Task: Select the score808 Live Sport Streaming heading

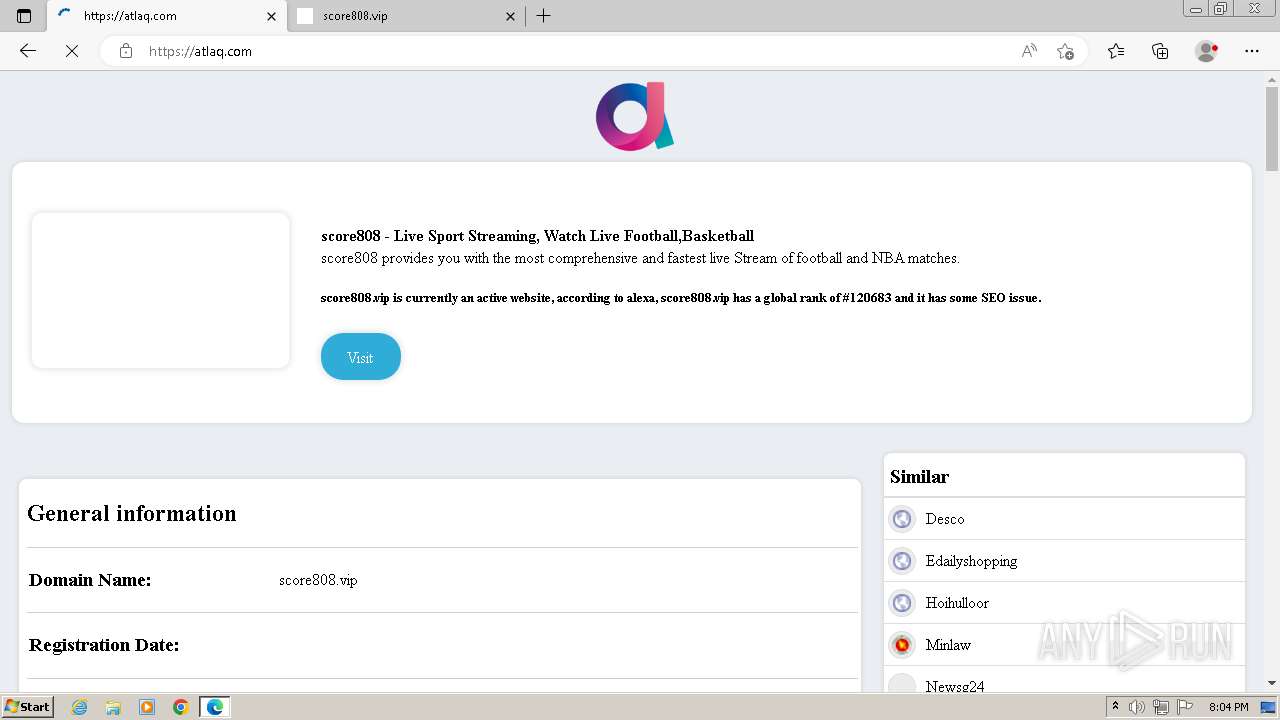Action: [x=537, y=236]
